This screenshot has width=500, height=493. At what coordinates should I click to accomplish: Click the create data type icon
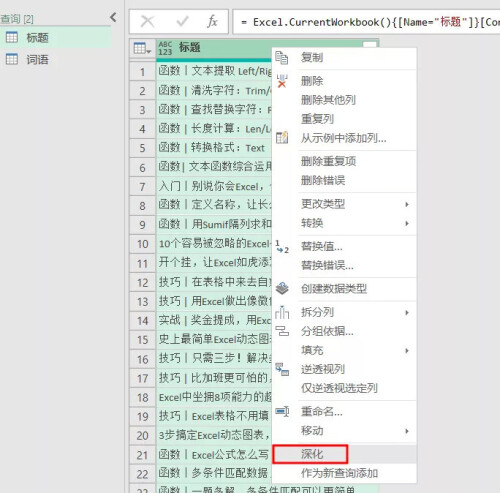[282, 289]
